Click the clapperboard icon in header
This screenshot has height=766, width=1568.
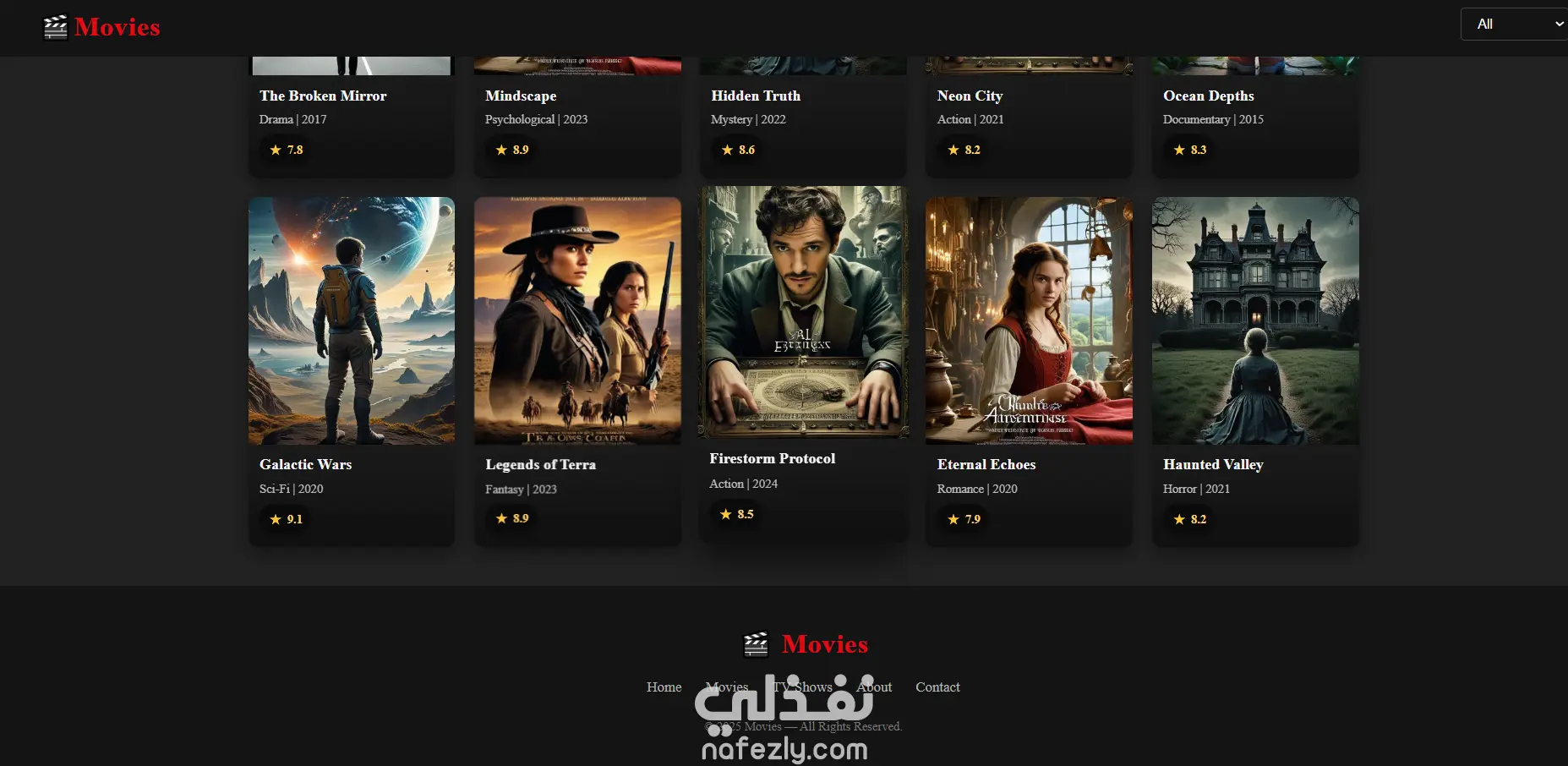click(55, 27)
